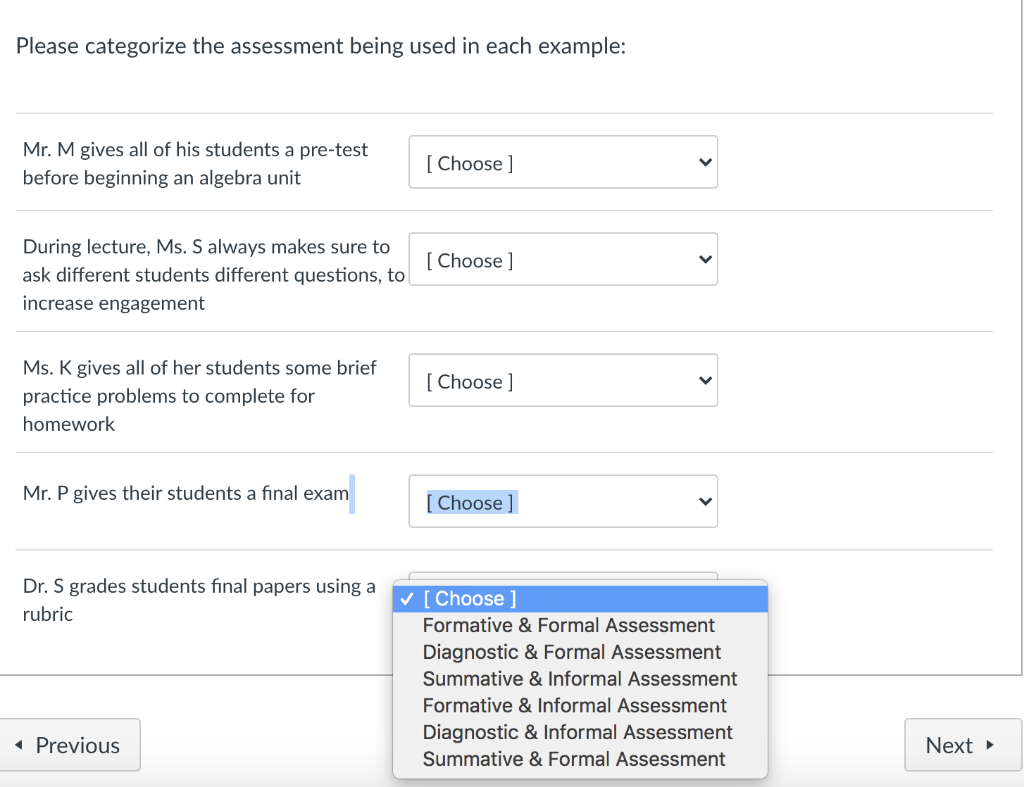
Task: Click the right arrow icon on Next button
Action: point(989,744)
